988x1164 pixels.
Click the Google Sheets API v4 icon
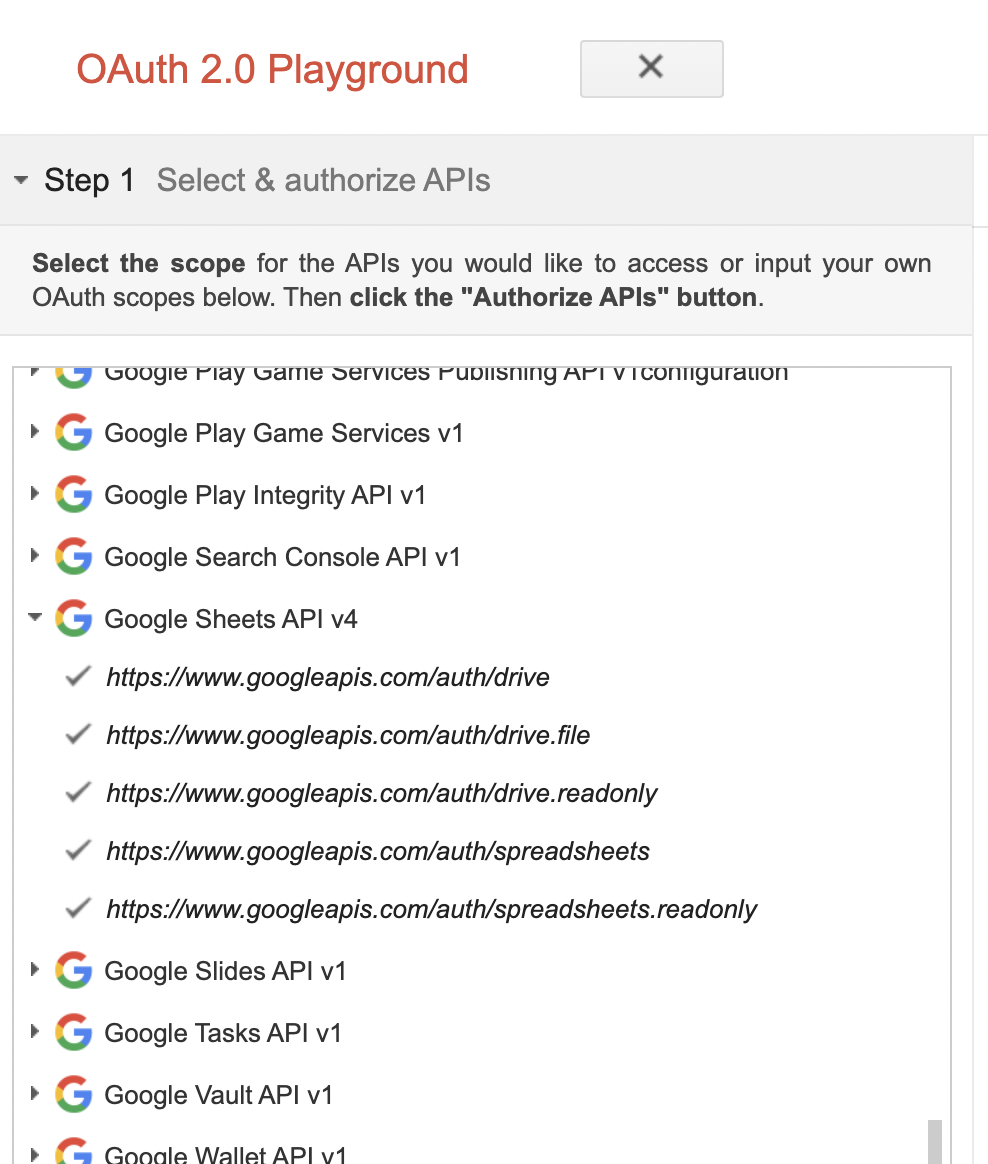73,618
